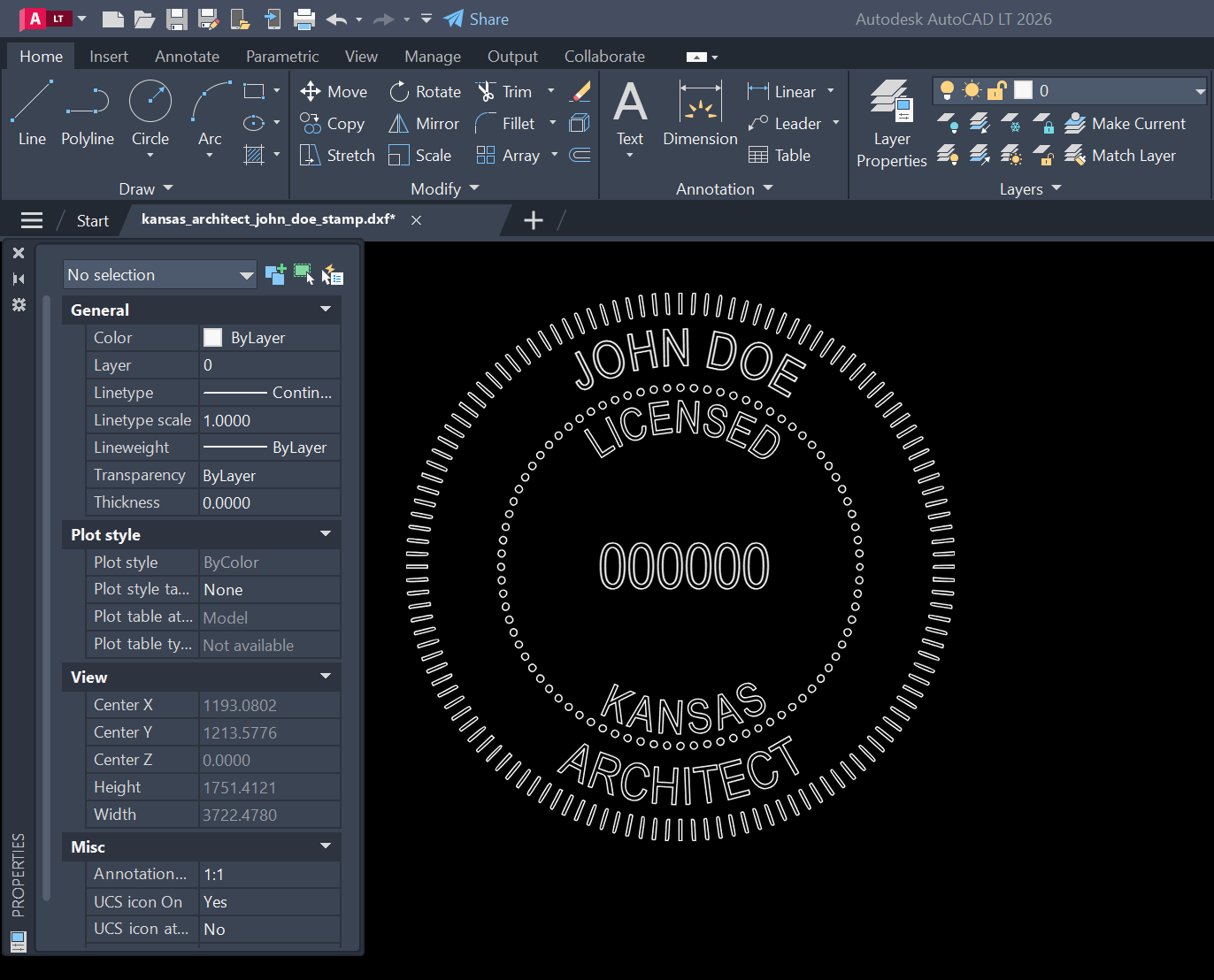The width and height of the screenshot is (1214, 980).
Task: Click the Share button
Action: [x=476, y=19]
